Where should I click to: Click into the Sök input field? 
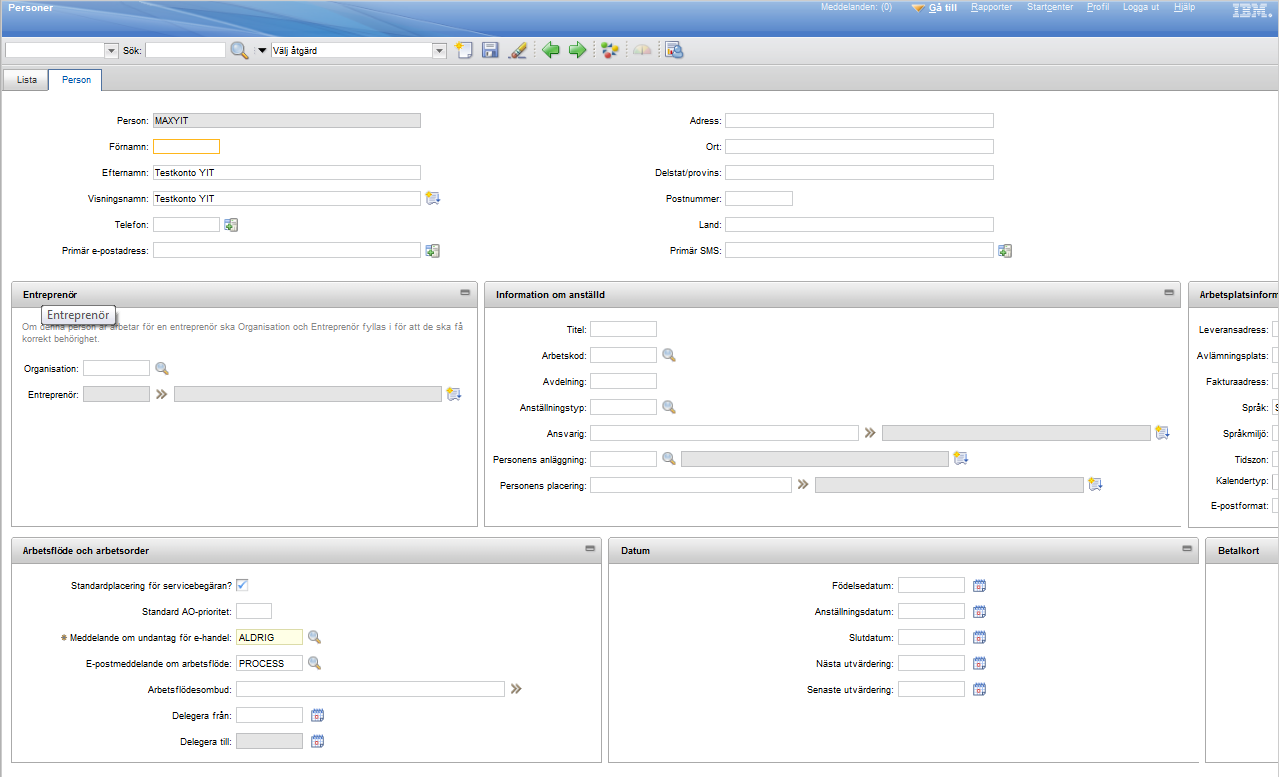click(186, 50)
